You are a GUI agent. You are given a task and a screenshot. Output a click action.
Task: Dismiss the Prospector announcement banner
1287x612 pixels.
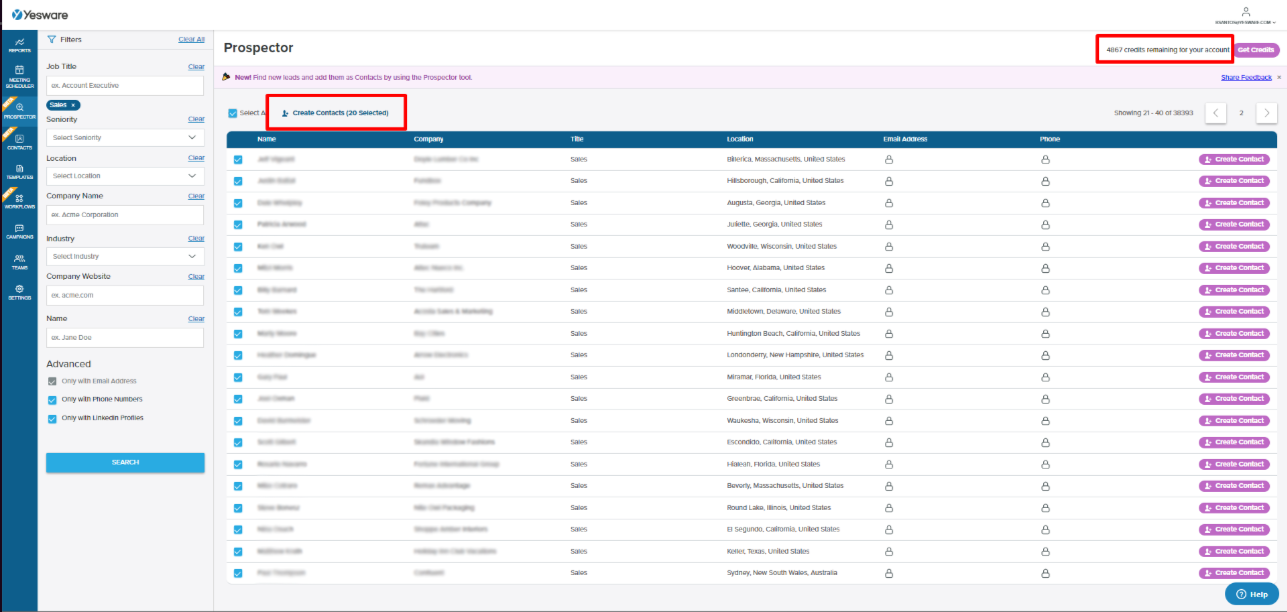pos(1278,77)
